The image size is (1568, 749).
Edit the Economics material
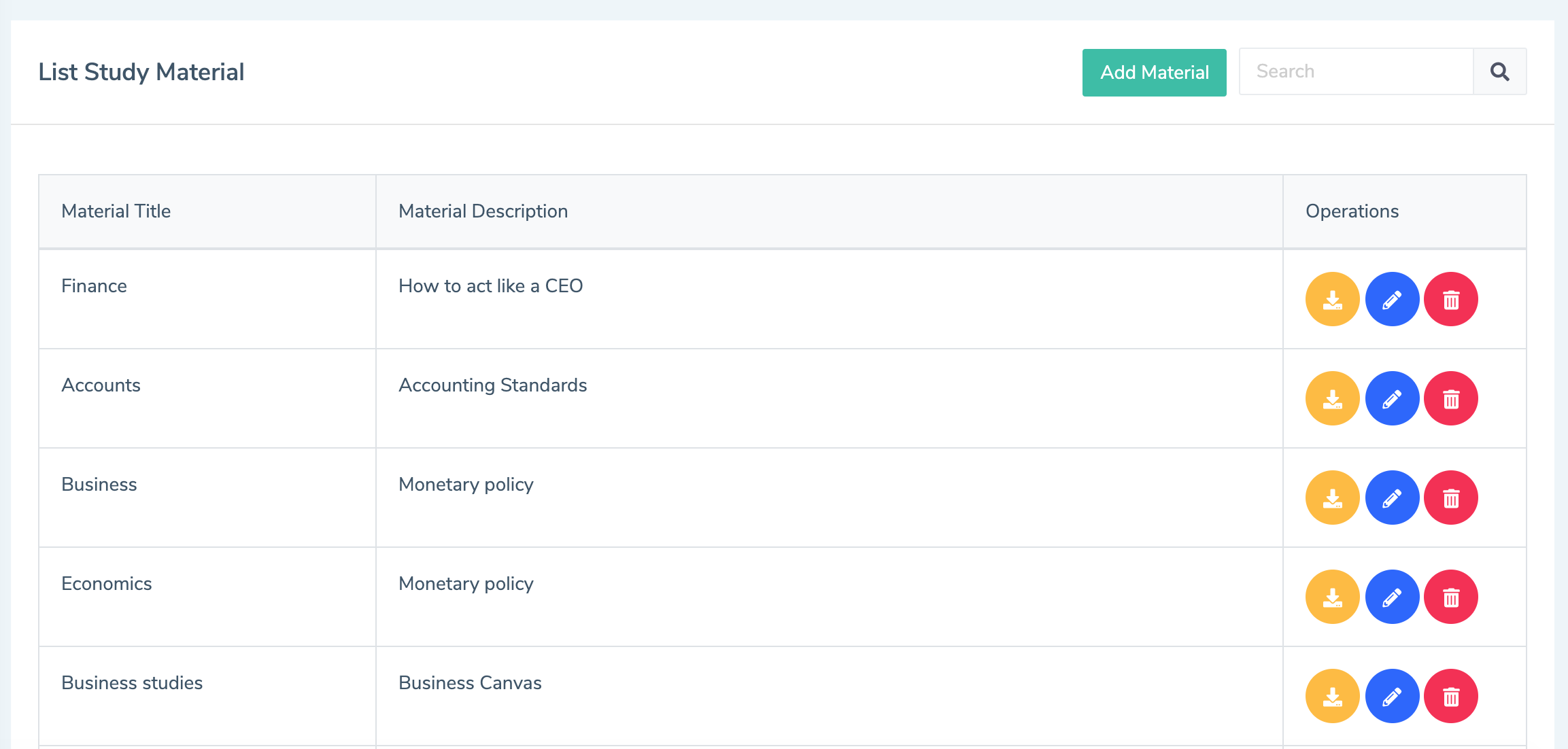(1392, 597)
